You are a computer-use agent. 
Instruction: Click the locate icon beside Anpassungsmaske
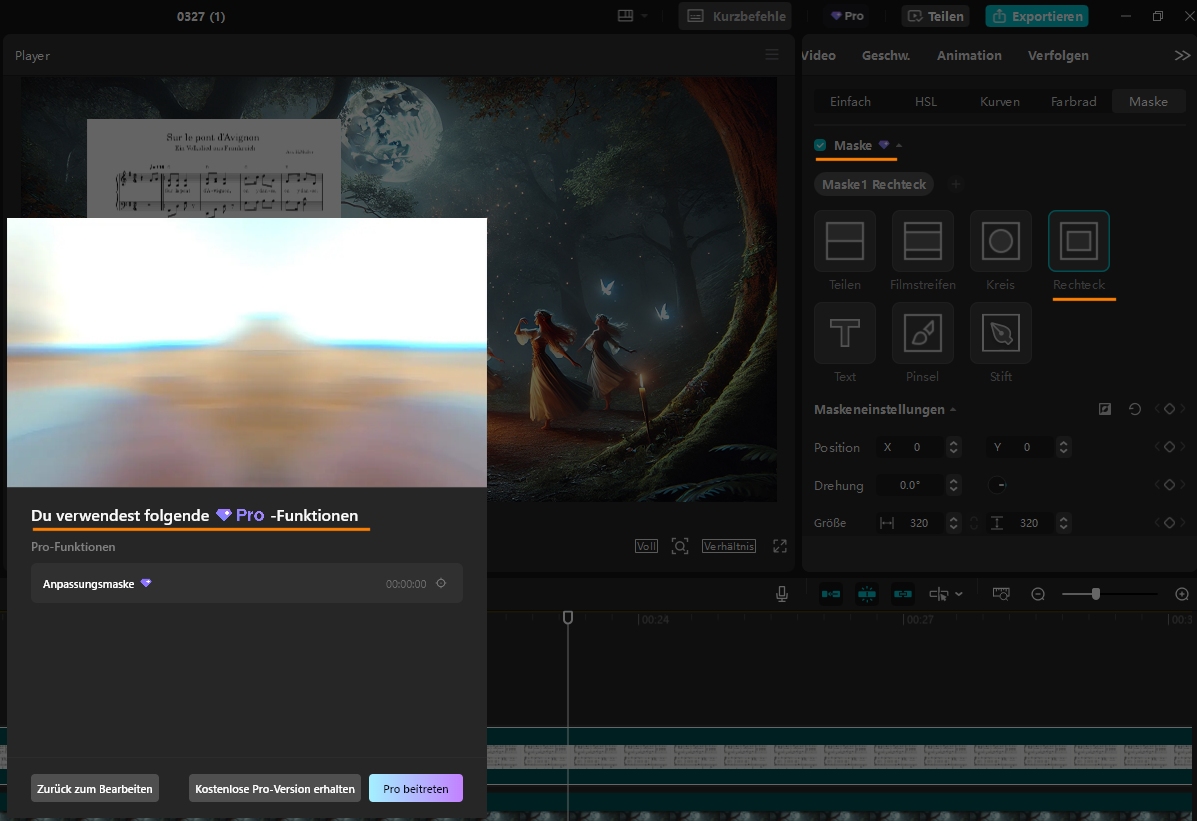[x=440, y=583]
